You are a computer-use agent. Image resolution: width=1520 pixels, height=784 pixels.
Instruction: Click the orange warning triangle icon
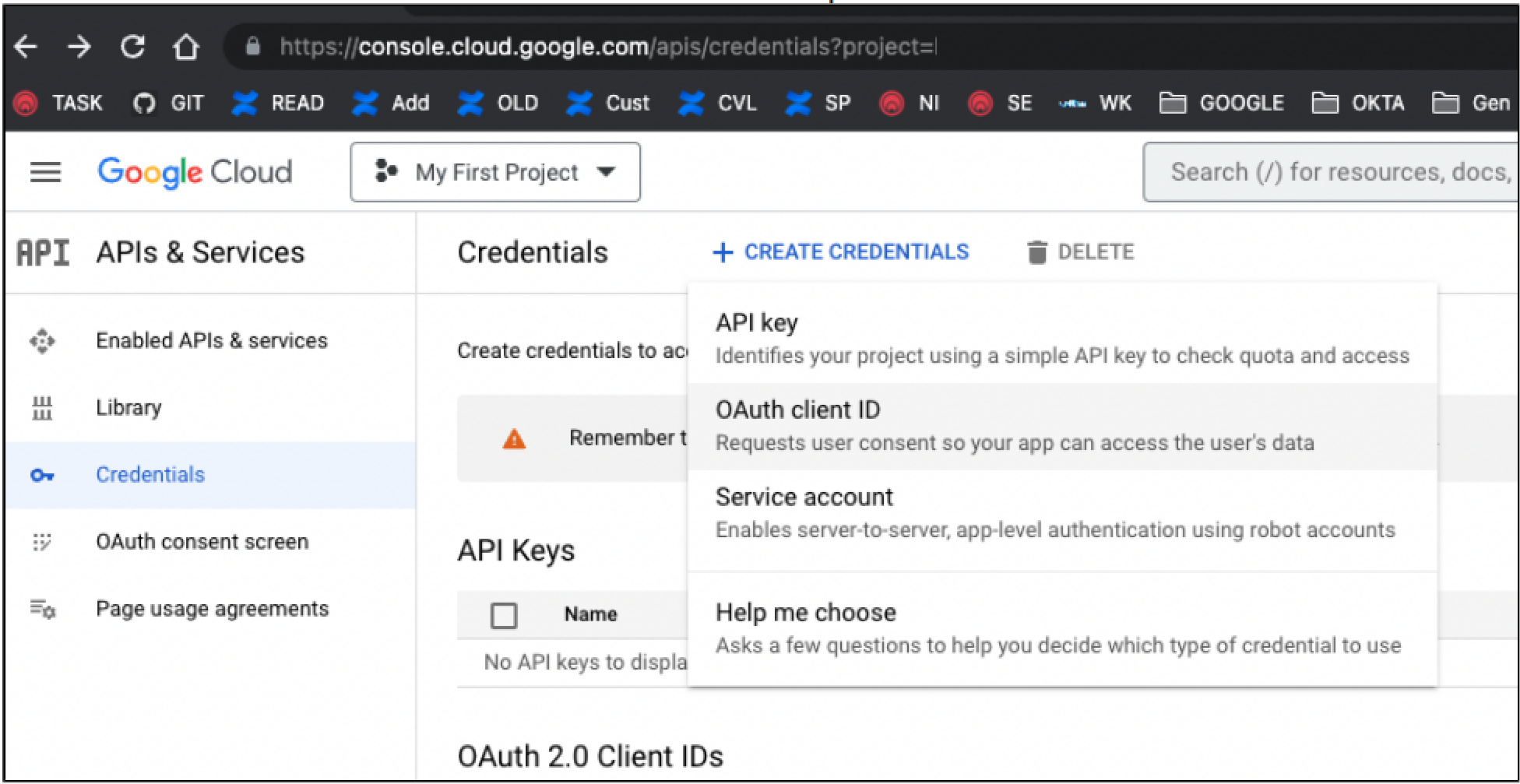point(514,439)
